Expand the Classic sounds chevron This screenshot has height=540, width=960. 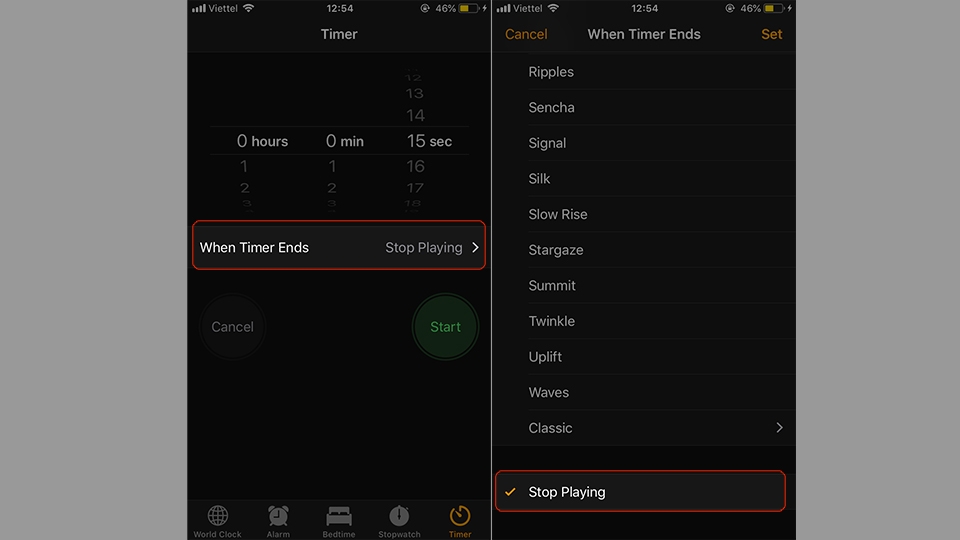pos(779,427)
